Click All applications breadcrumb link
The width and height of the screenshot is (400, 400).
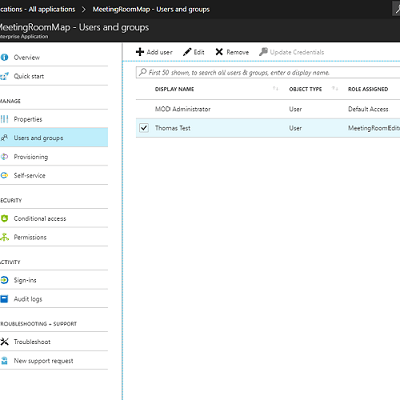click(52, 9)
